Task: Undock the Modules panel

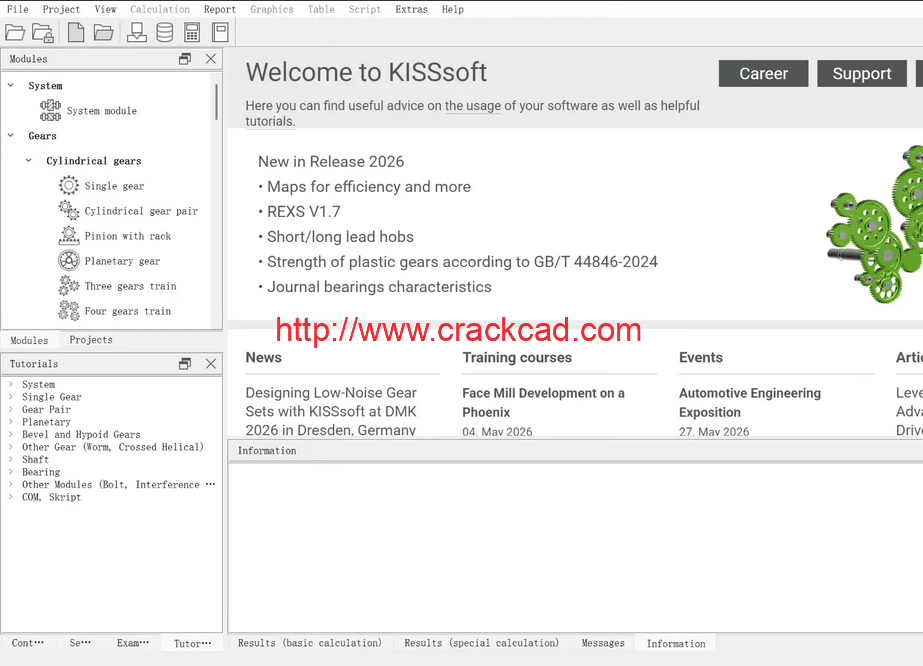Action: [185, 59]
